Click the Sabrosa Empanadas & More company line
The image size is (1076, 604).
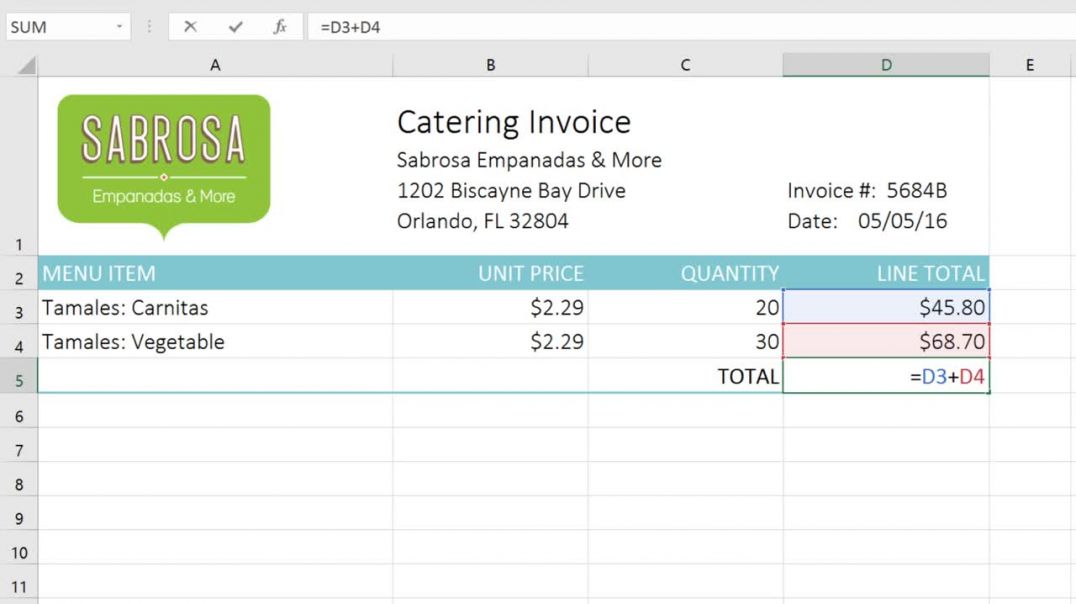(529, 160)
